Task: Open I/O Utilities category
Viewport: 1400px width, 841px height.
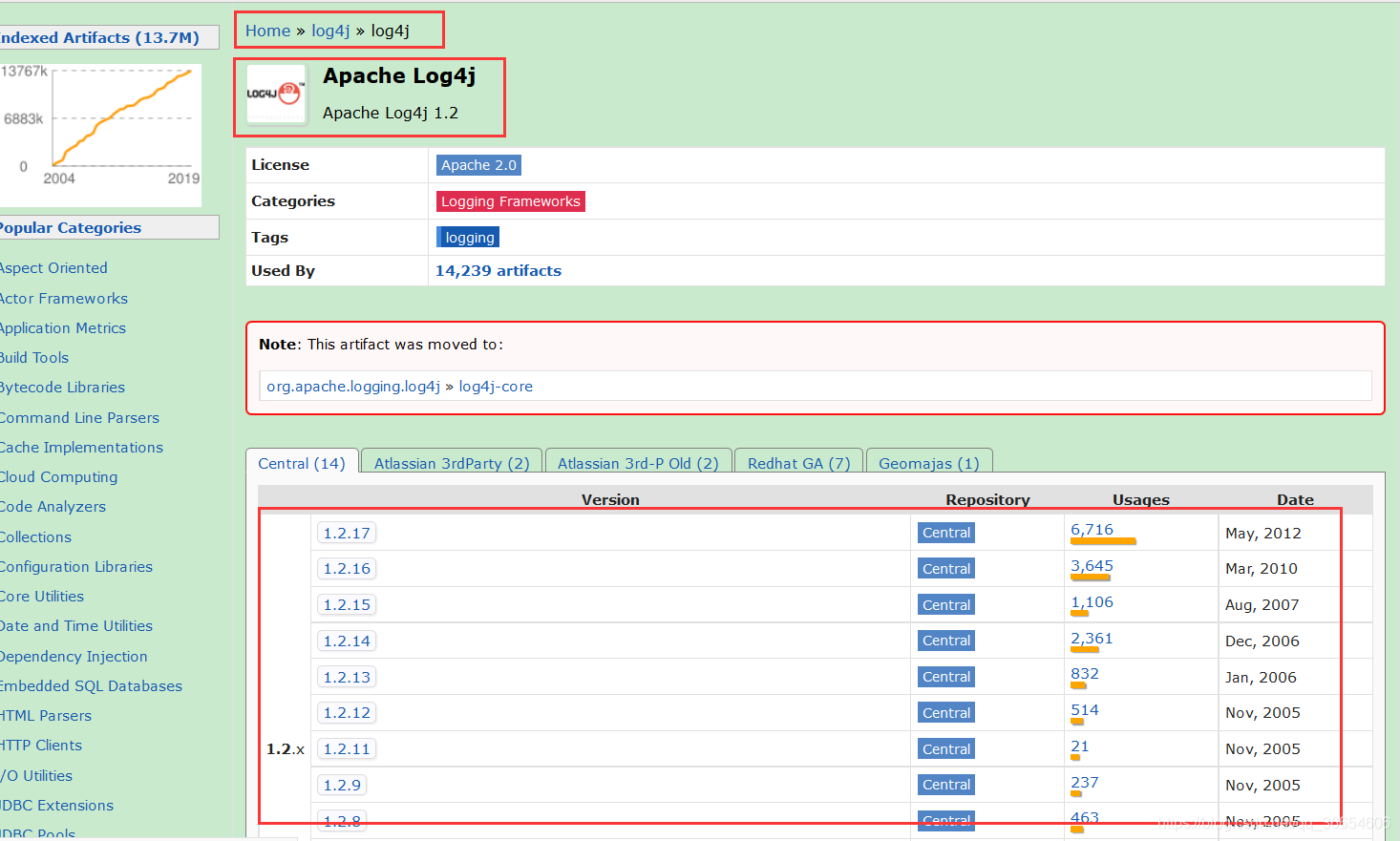Action: [x=36, y=776]
